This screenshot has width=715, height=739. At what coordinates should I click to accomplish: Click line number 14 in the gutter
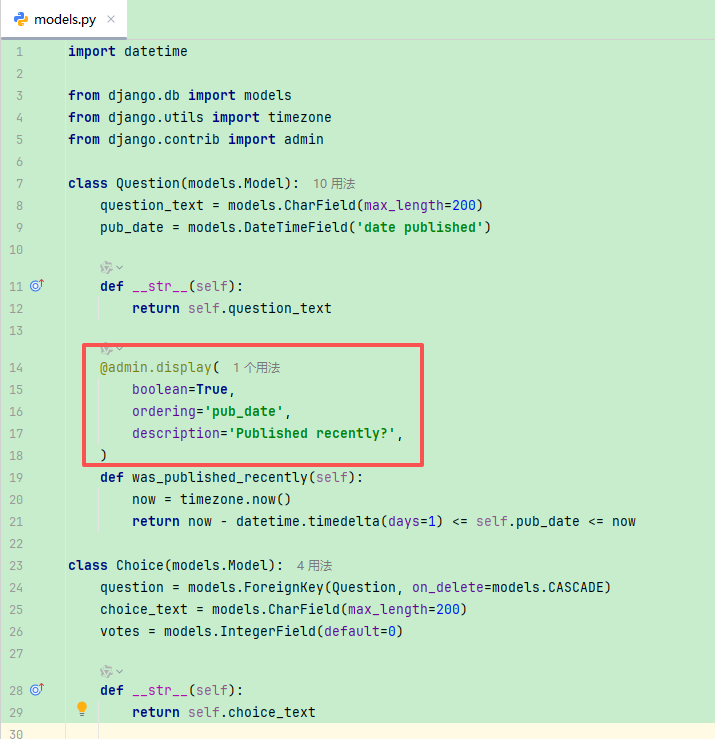(16, 368)
